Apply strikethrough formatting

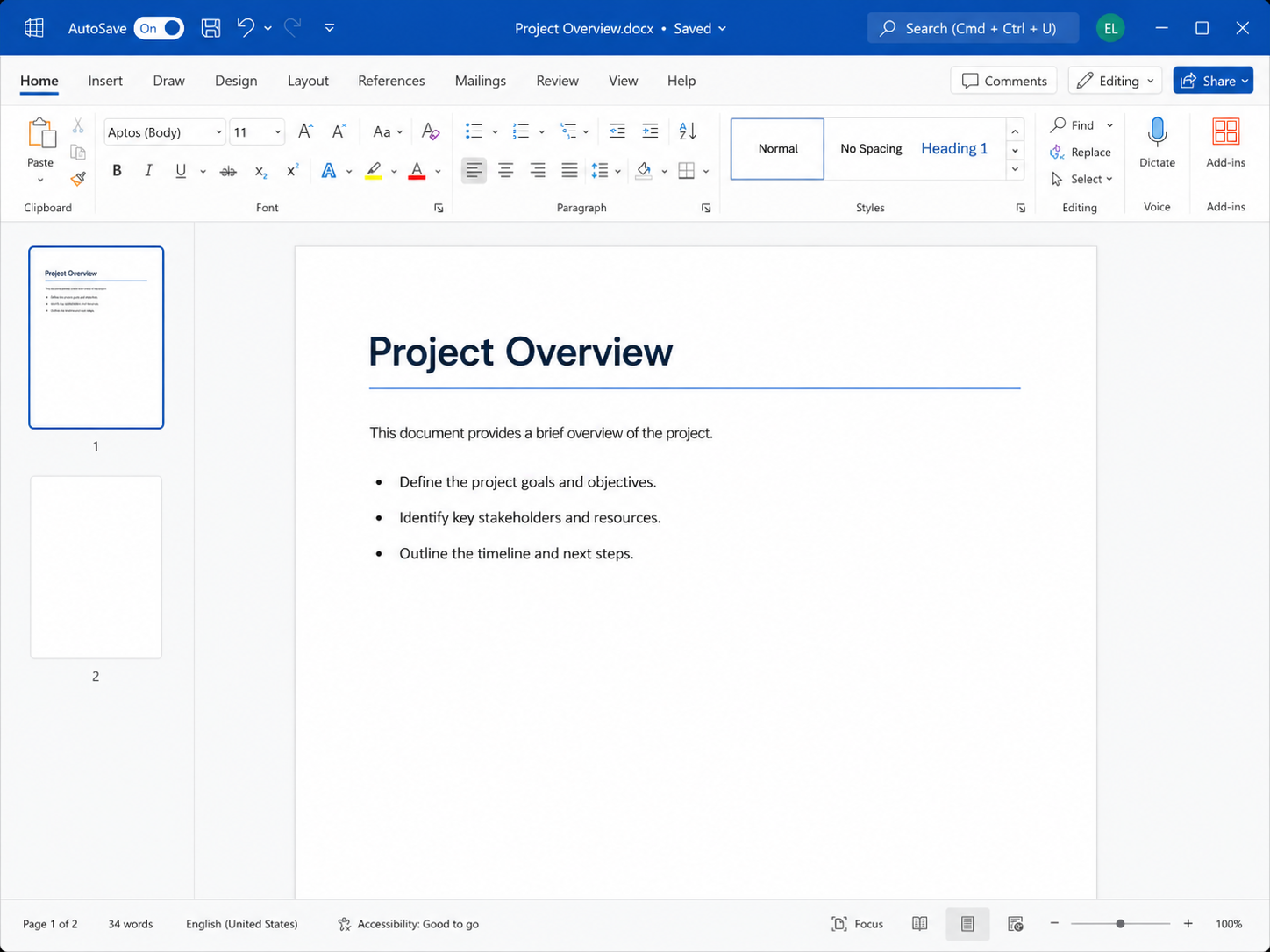click(x=228, y=171)
